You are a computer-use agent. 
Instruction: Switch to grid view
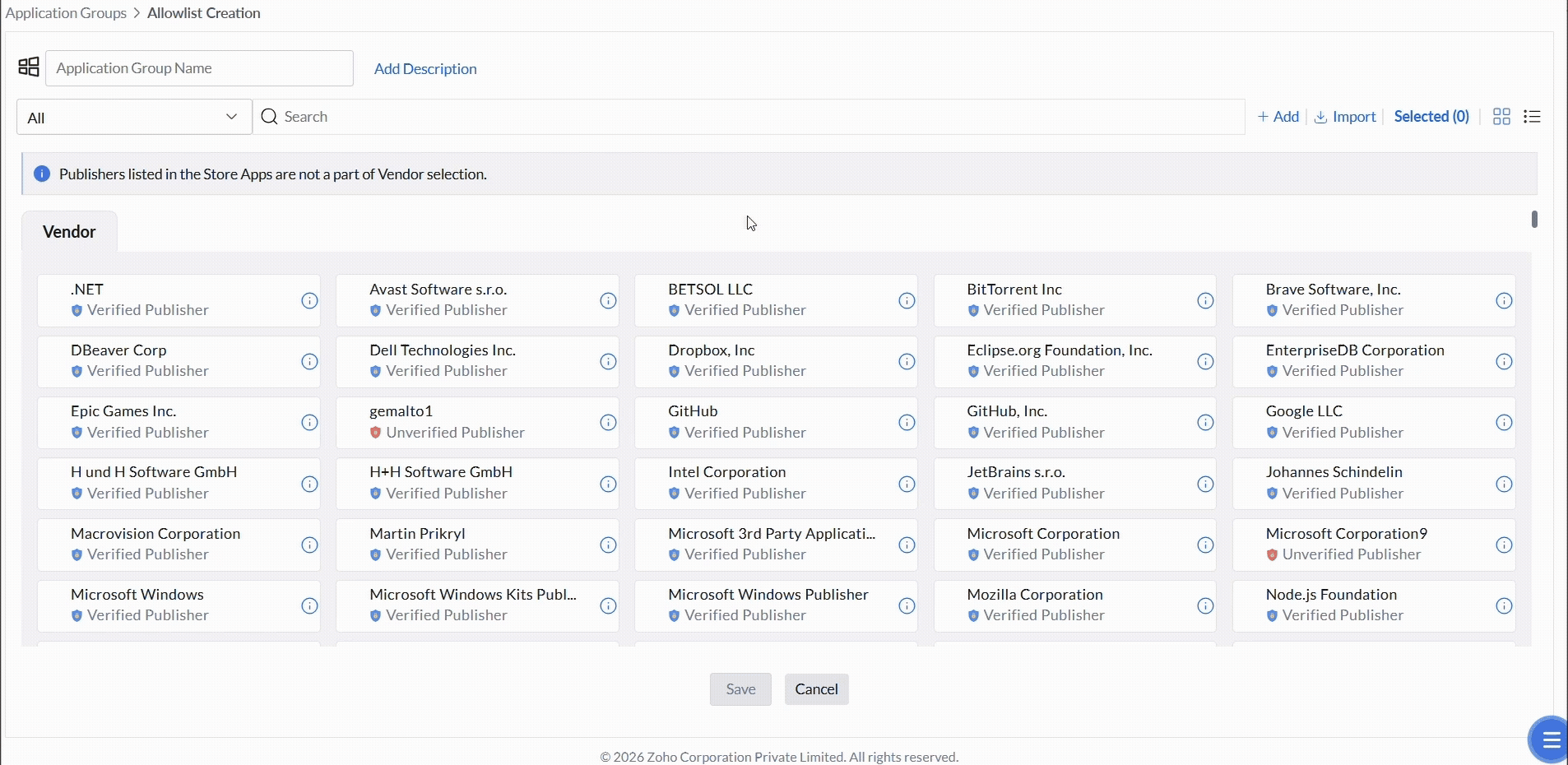[1501, 117]
